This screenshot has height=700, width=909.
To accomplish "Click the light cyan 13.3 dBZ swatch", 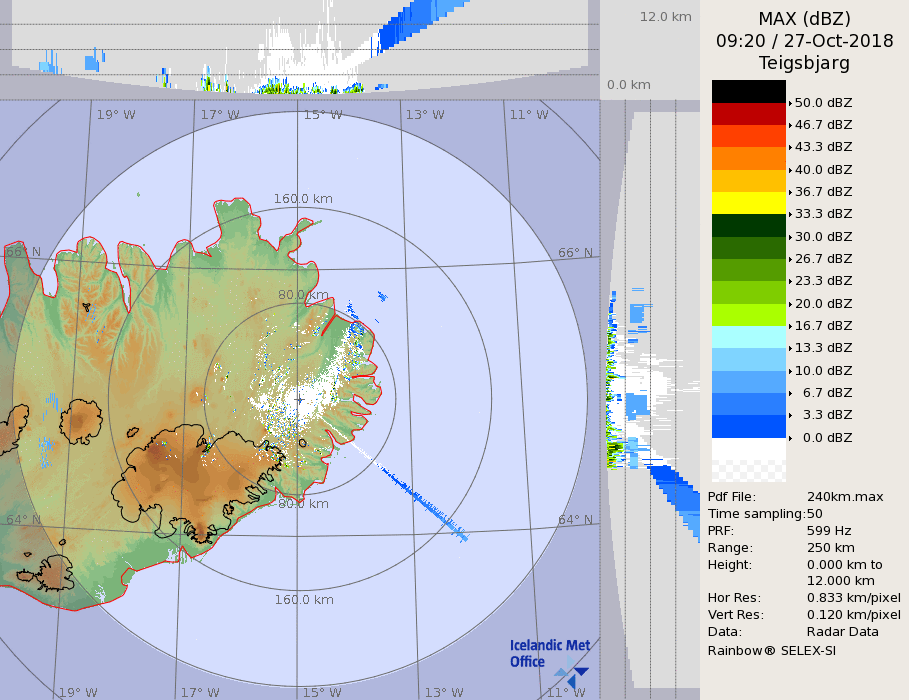I will point(748,337).
